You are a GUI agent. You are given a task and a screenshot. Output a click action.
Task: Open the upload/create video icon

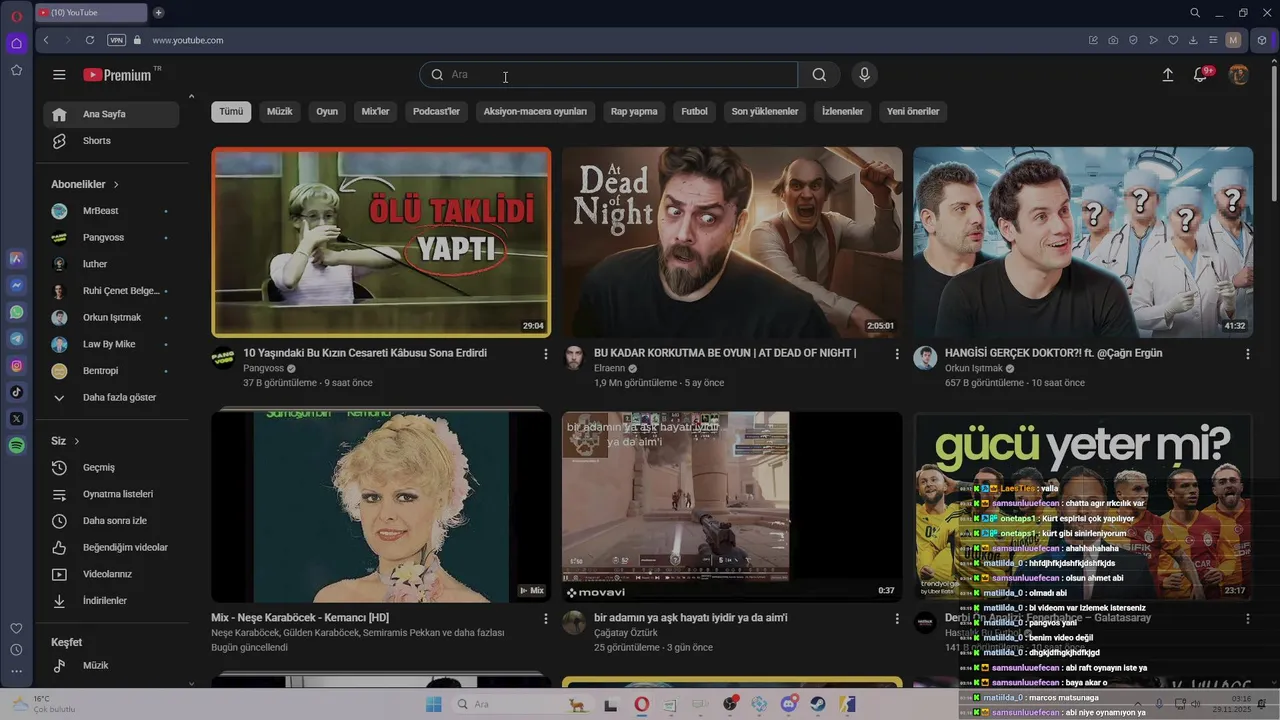click(1167, 75)
